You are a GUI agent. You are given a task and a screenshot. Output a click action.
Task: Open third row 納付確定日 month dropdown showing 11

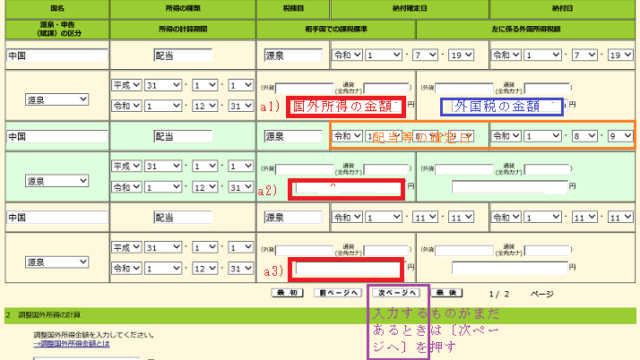pos(425,218)
